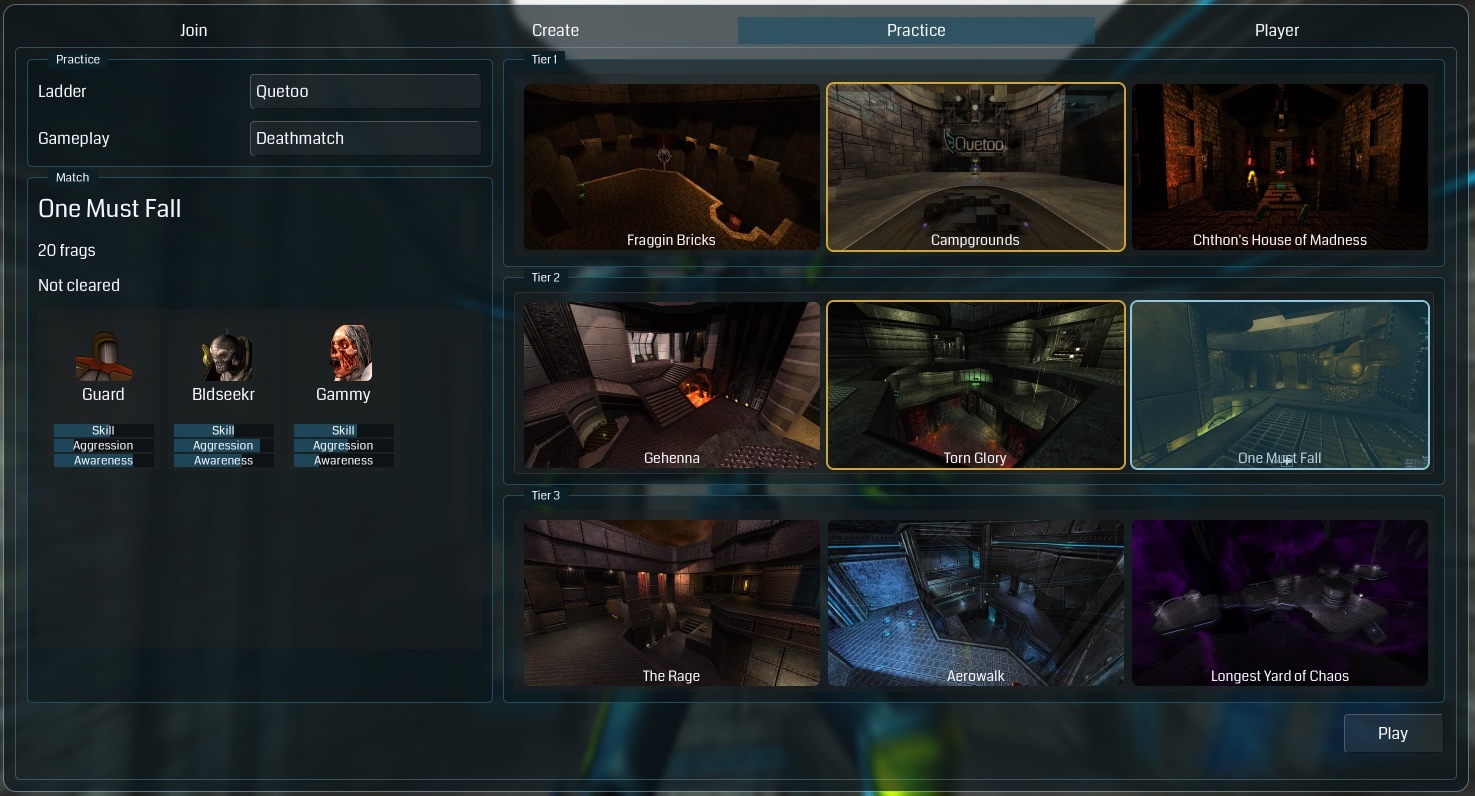Open the Ladder dropdown set to Quetoo
The height and width of the screenshot is (796, 1475).
coord(365,91)
